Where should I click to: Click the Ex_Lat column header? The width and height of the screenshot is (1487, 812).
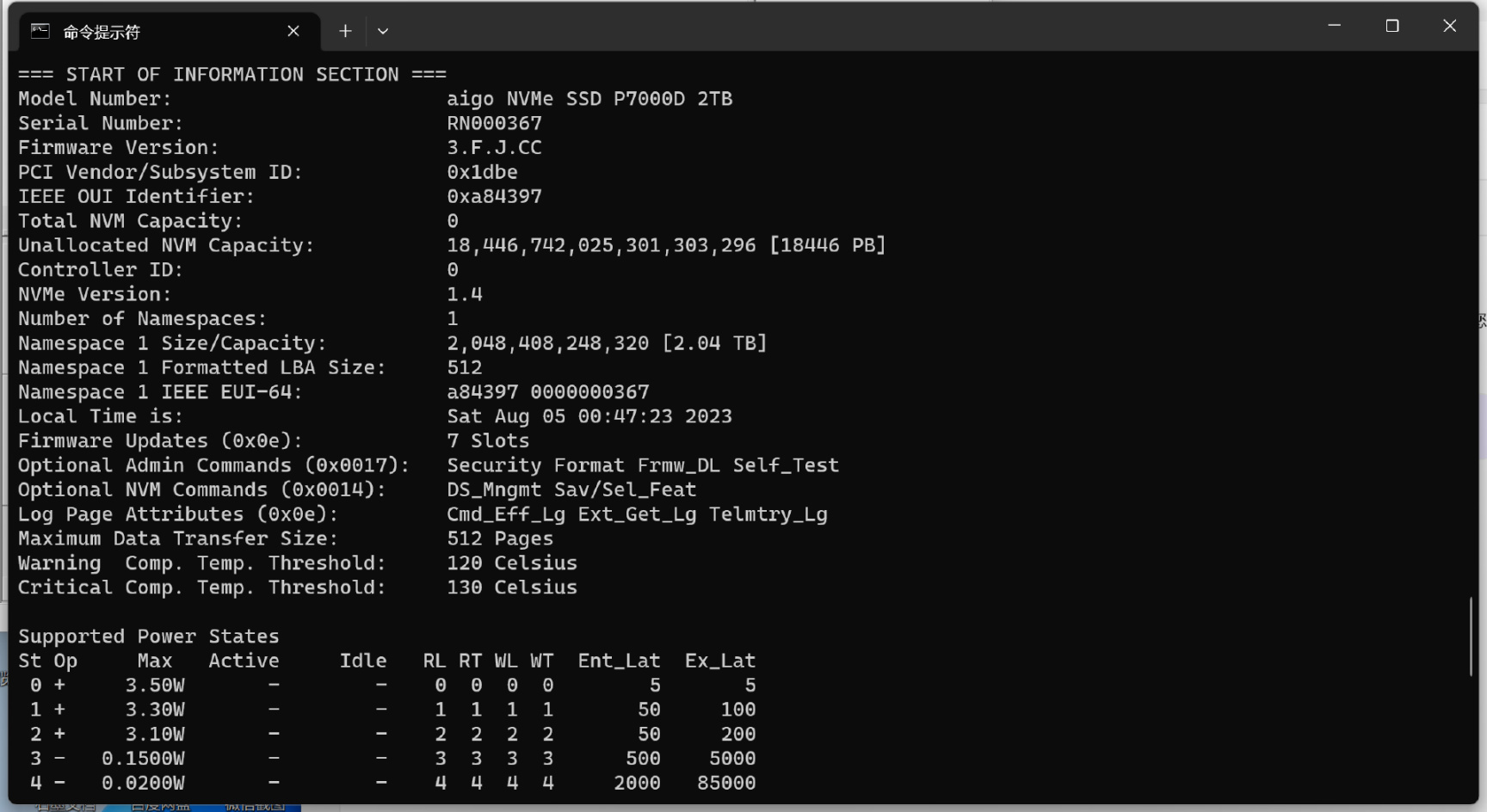(720, 661)
